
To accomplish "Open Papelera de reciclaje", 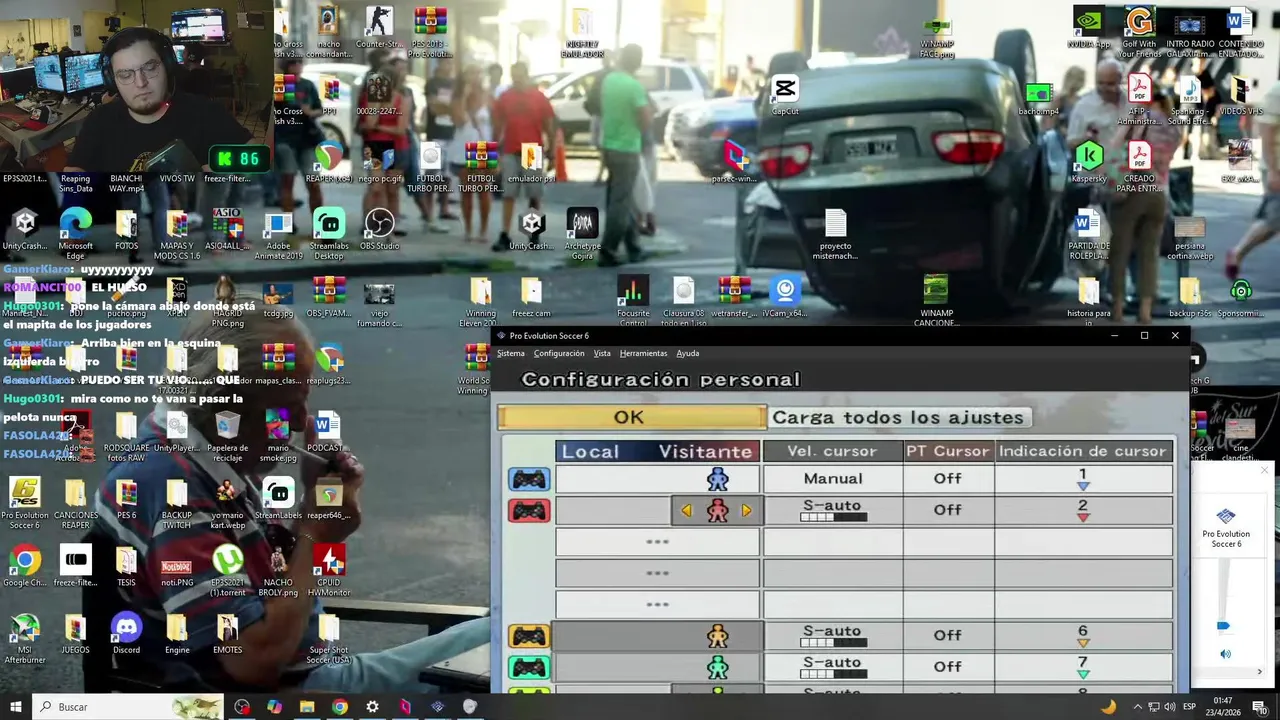I will coord(227,436).
